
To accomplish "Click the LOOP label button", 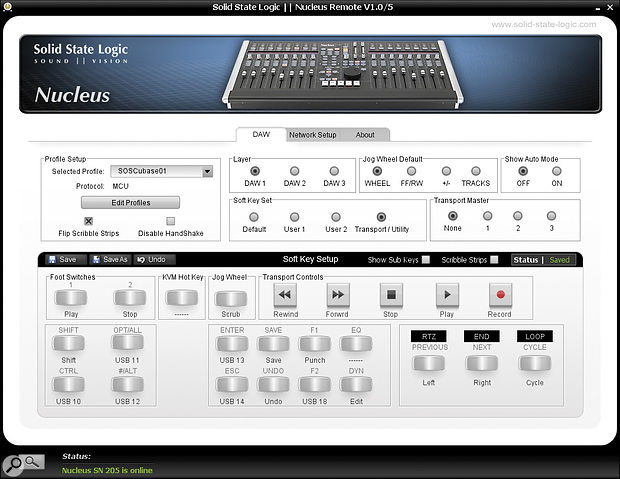I will tap(535, 336).
